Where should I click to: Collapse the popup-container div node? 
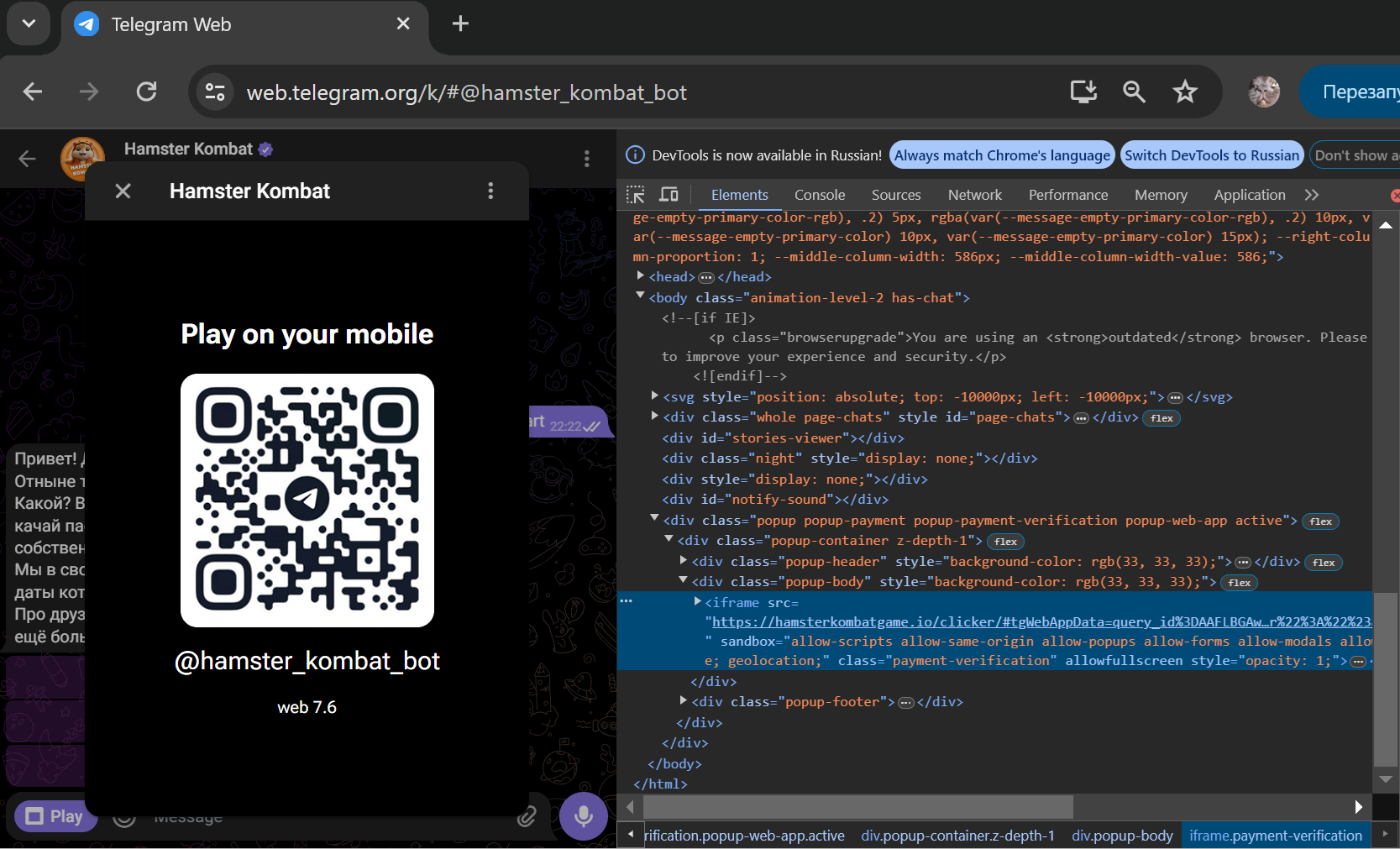669,539
